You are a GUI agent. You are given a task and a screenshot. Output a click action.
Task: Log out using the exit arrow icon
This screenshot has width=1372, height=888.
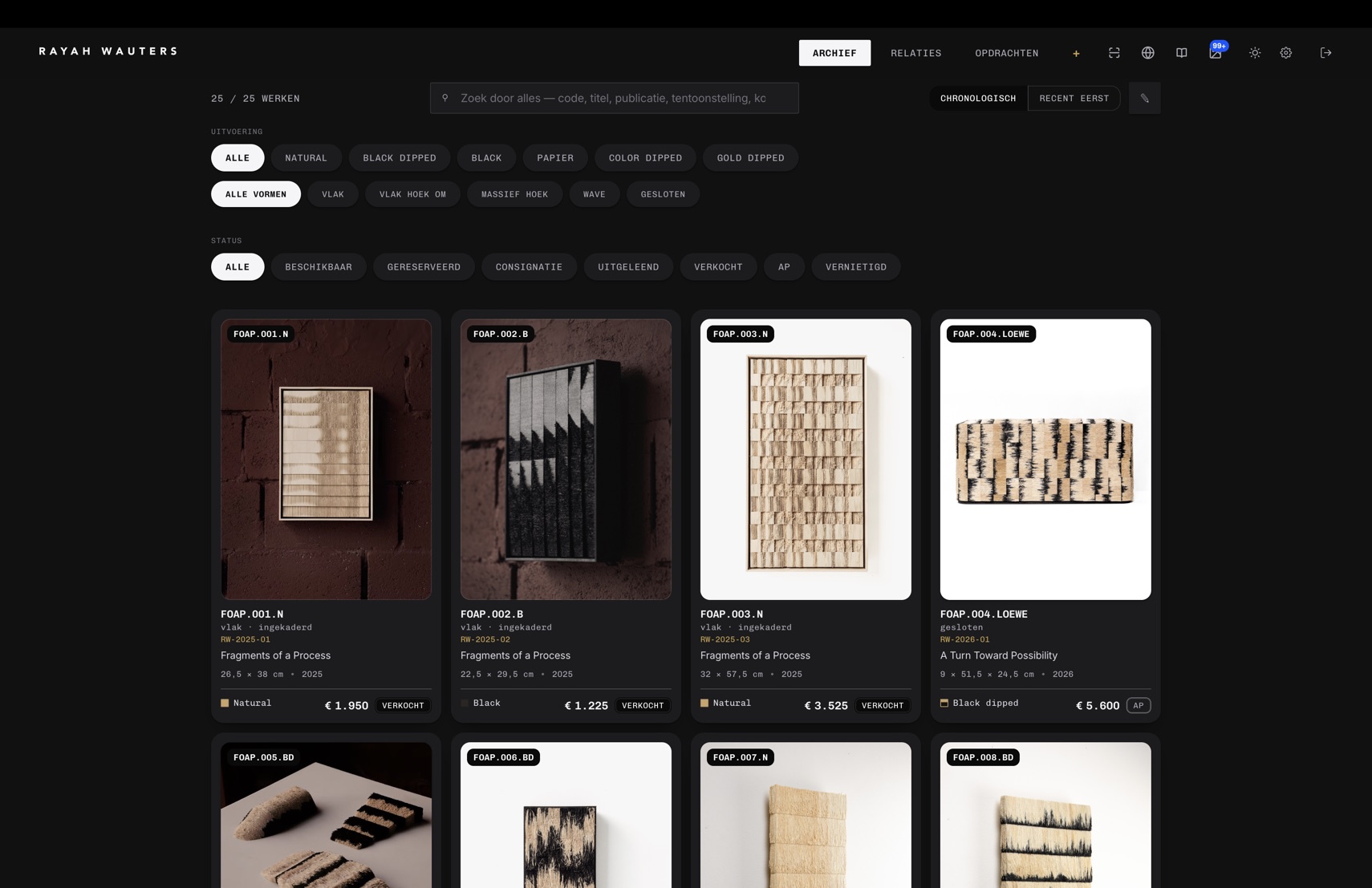(1325, 53)
